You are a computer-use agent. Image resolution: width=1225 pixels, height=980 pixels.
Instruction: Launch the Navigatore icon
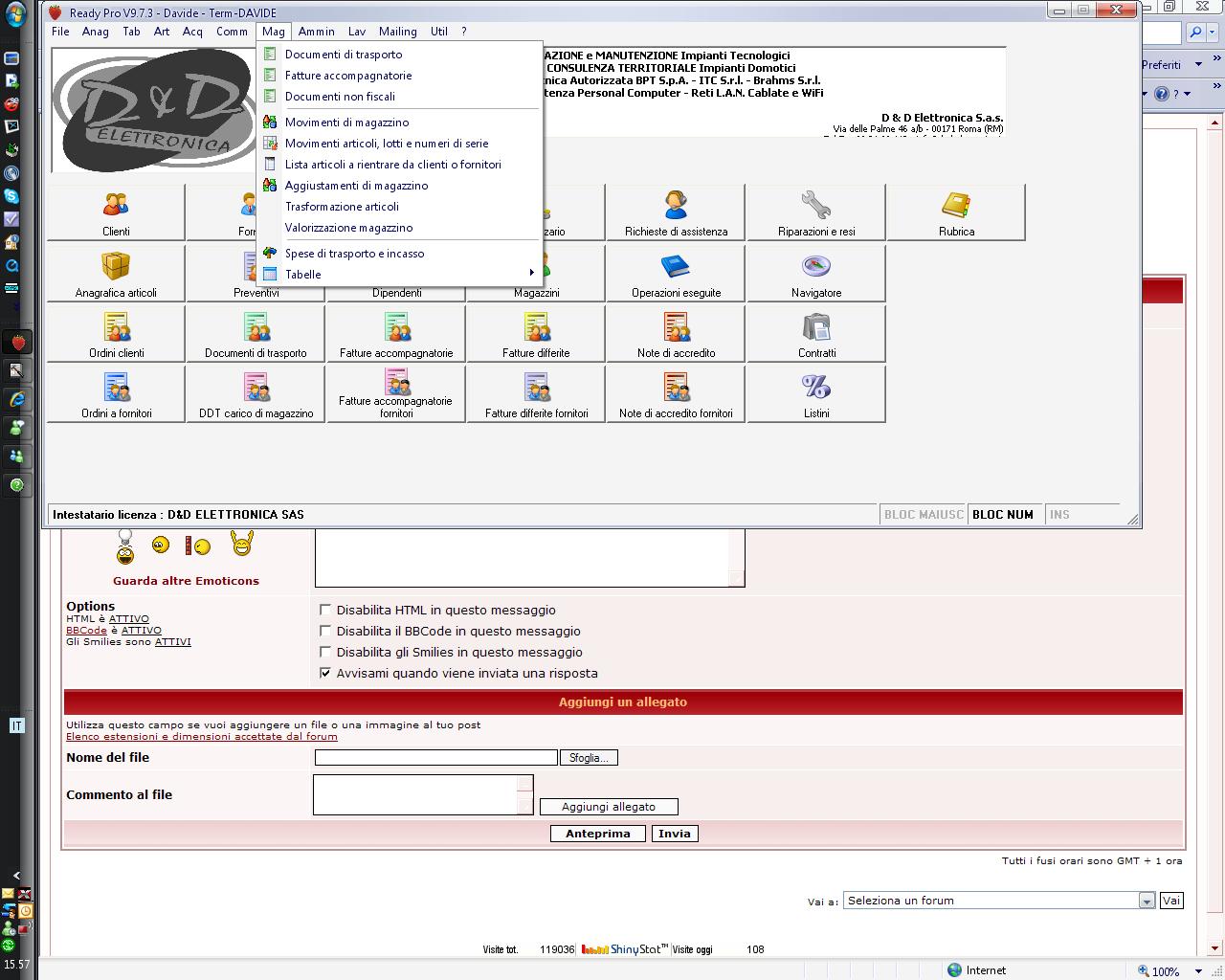[x=816, y=274]
